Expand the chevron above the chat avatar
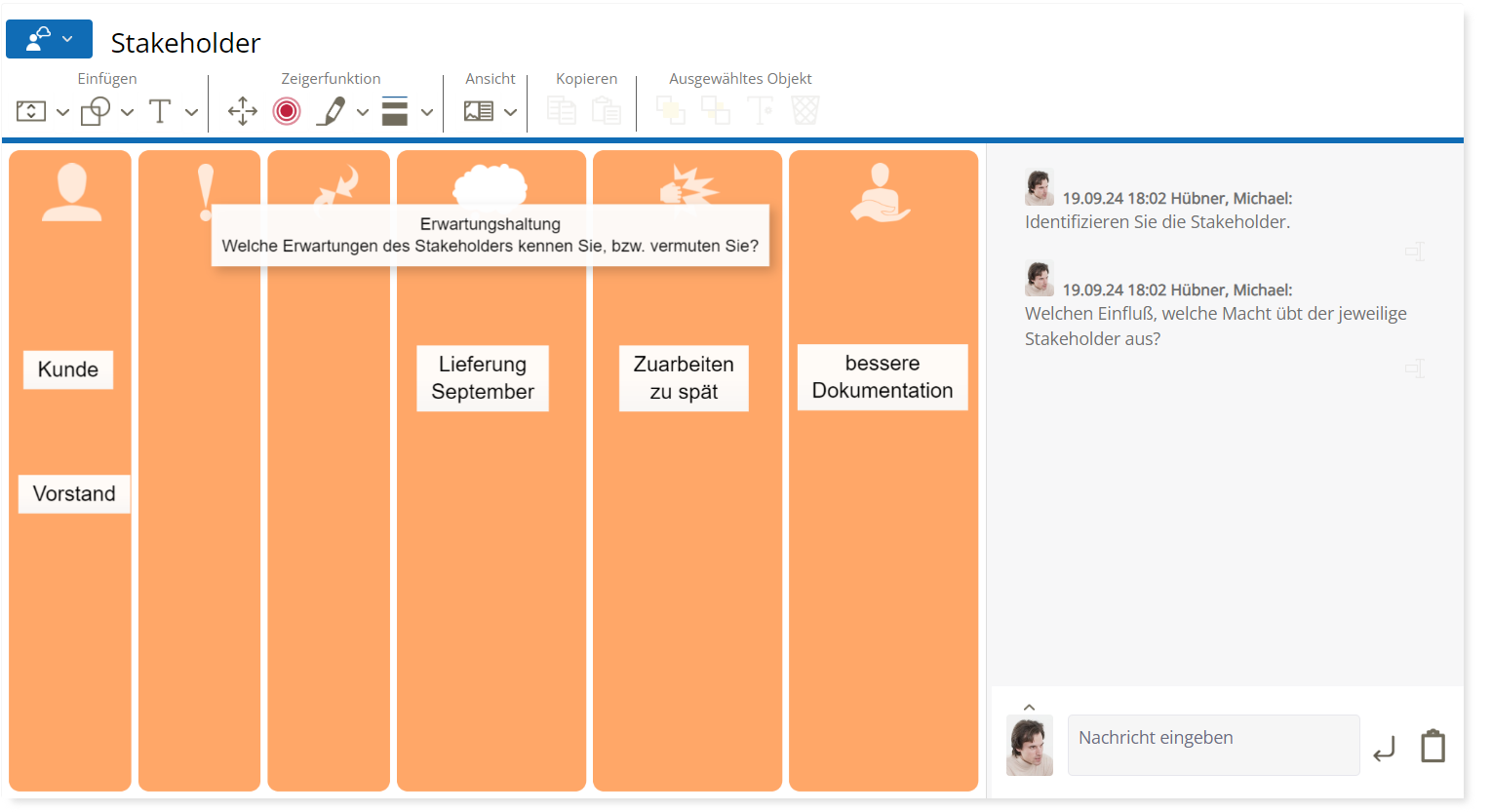Viewport: 1492px width, 812px height. pyautogui.click(x=1029, y=708)
